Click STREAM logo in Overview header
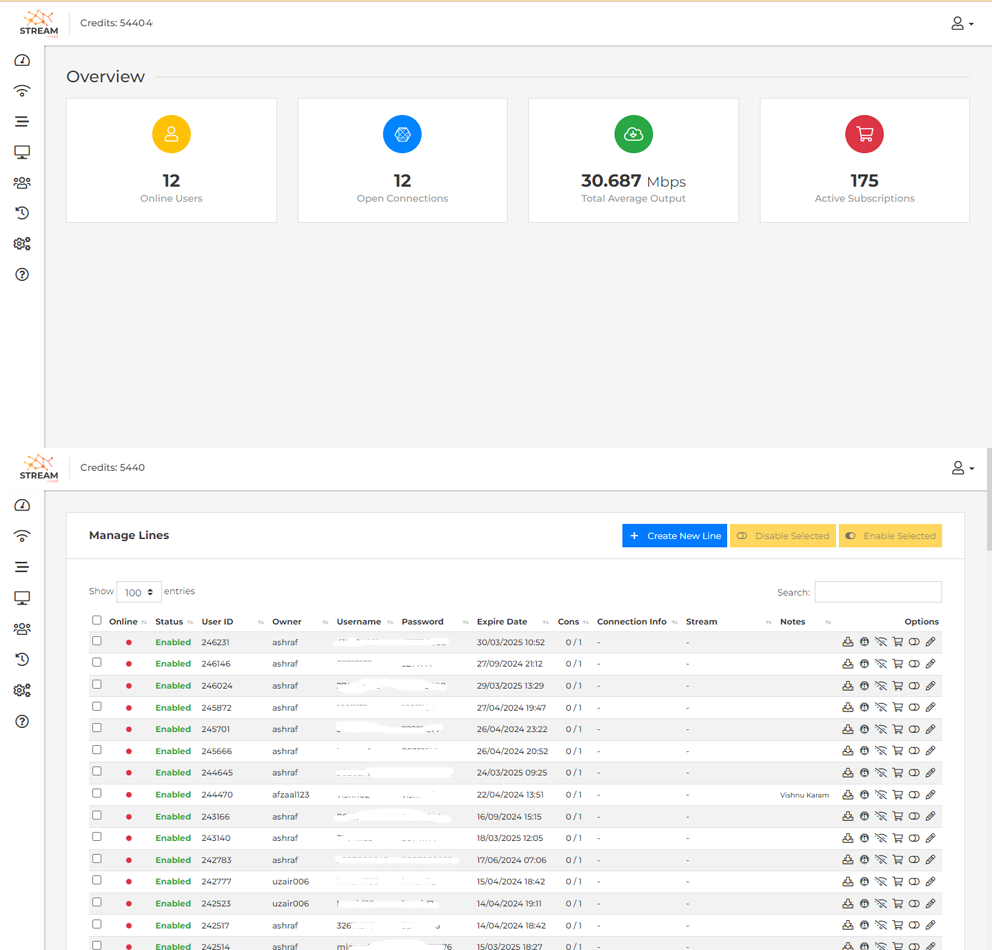The height and width of the screenshot is (950, 992). pos(39,23)
